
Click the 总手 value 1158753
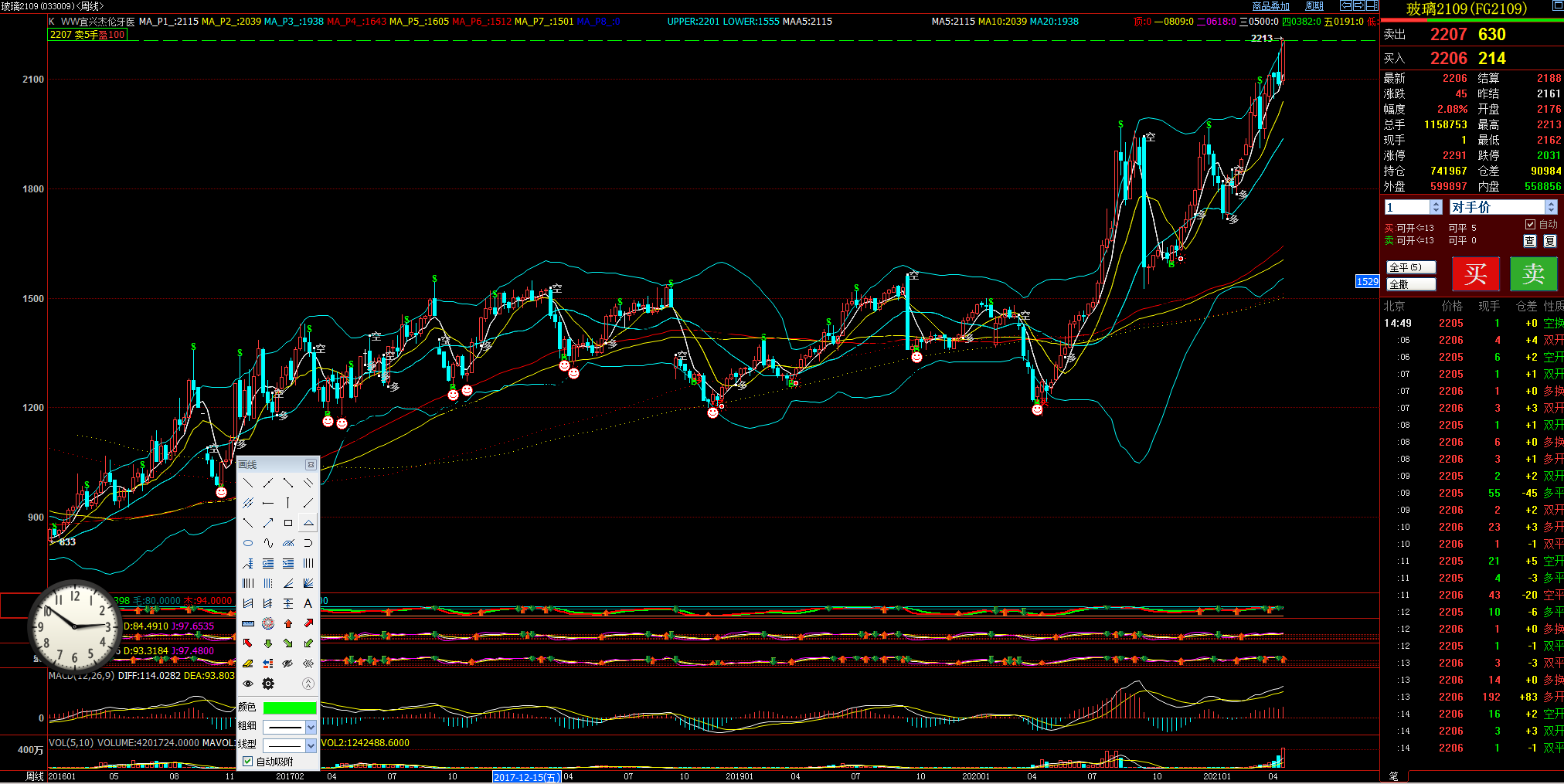tap(1445, 124)
